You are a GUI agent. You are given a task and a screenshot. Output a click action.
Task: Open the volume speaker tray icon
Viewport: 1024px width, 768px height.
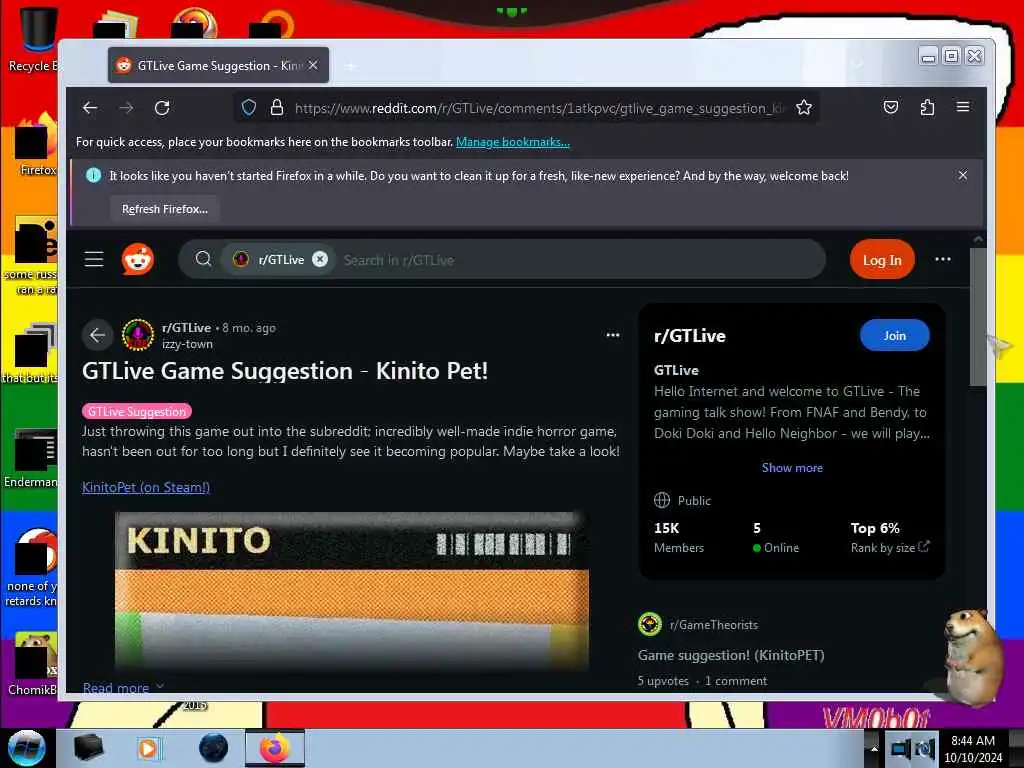(x=925, y=749)
